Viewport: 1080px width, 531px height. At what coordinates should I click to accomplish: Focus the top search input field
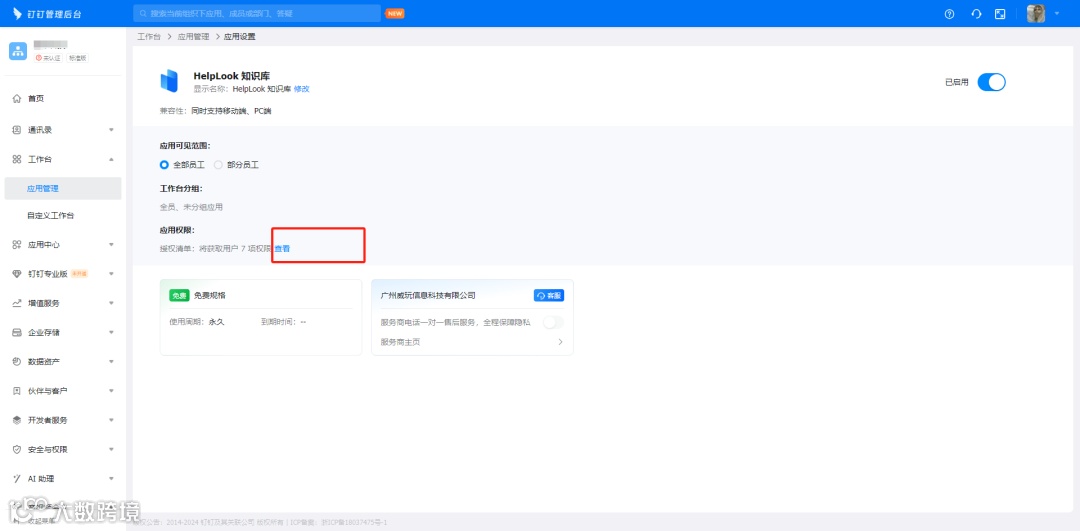(x=257, y=13)
